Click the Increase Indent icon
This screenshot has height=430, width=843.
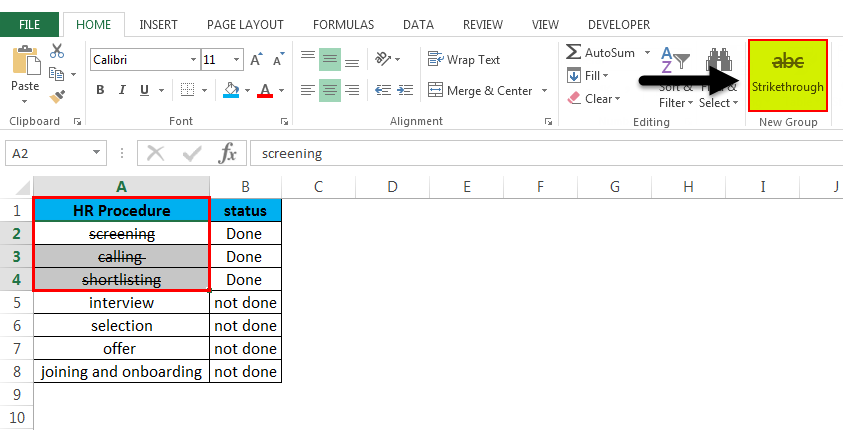403,90
